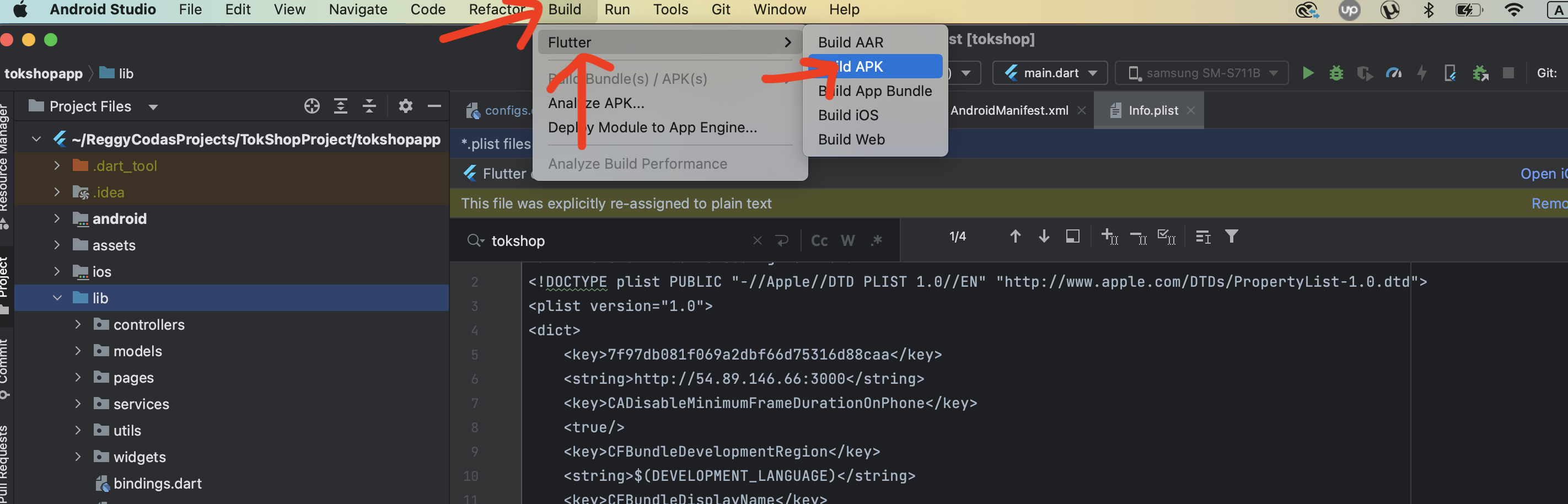1568x504 pixels.
Task: Click into the tokshop search field
Action: [615, 241]
